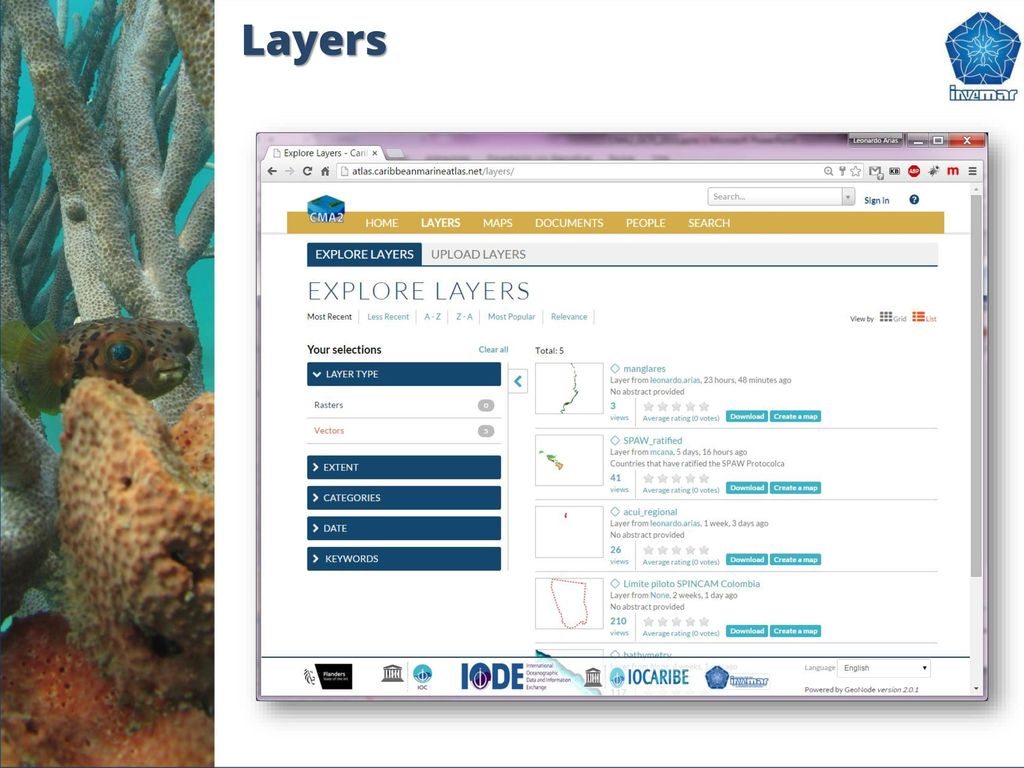Clear all selections link
This screenshot has height=768, width=1024.
493,349
